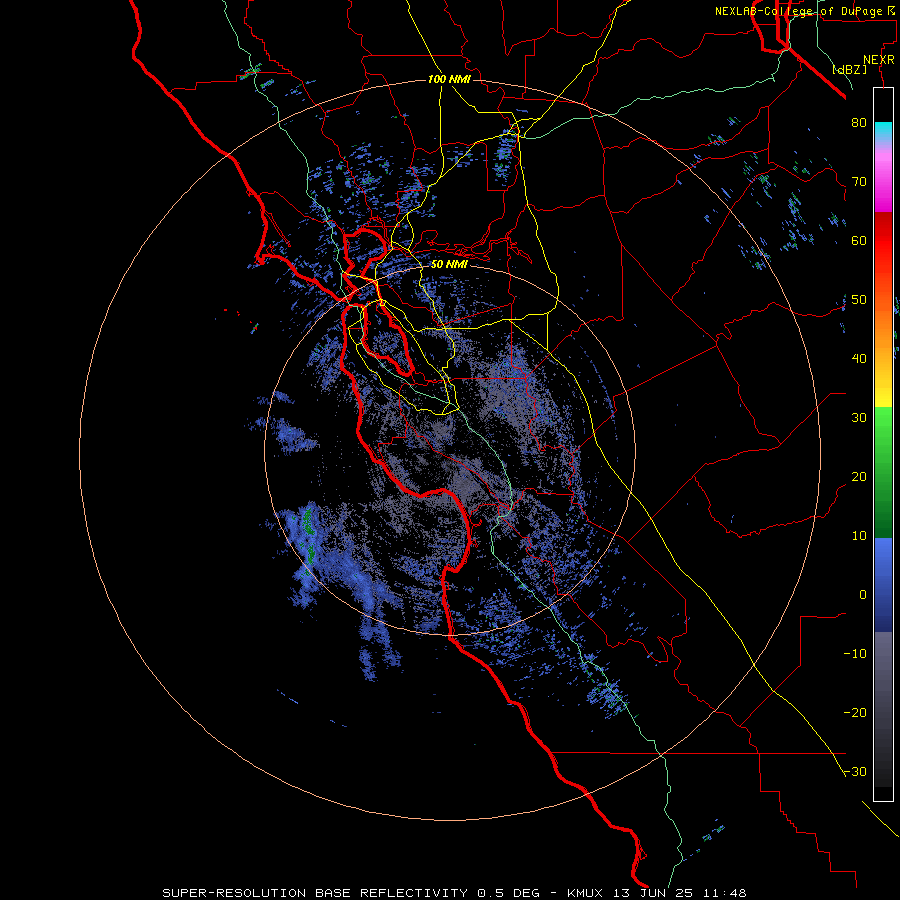Click the NEXR label above the dBZ label
This screenshot has width=900, height=900.
click(x=878, y=60)
